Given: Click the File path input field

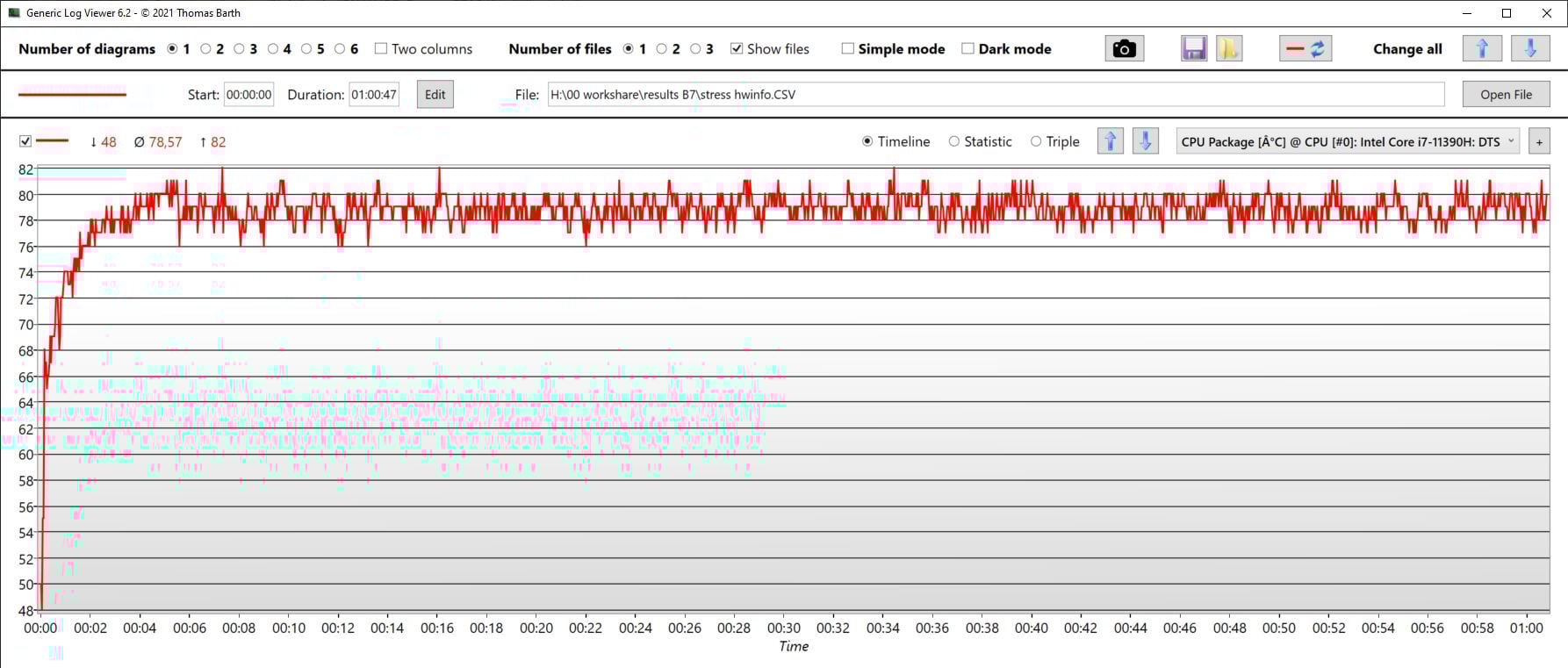Looking at the screenshot, I should (996, 95).
